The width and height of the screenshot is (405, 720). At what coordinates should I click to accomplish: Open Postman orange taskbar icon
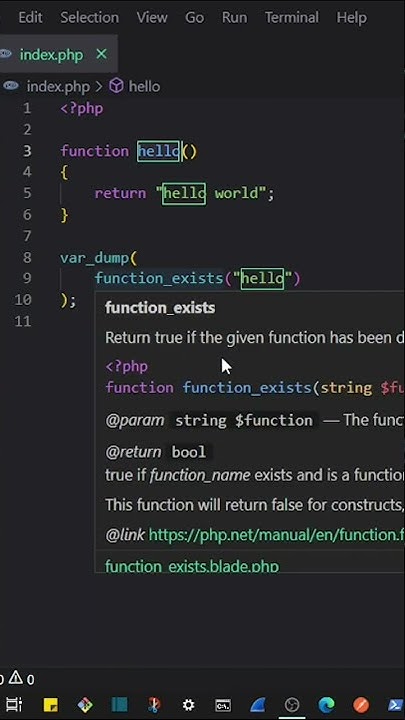click(361, 704)
